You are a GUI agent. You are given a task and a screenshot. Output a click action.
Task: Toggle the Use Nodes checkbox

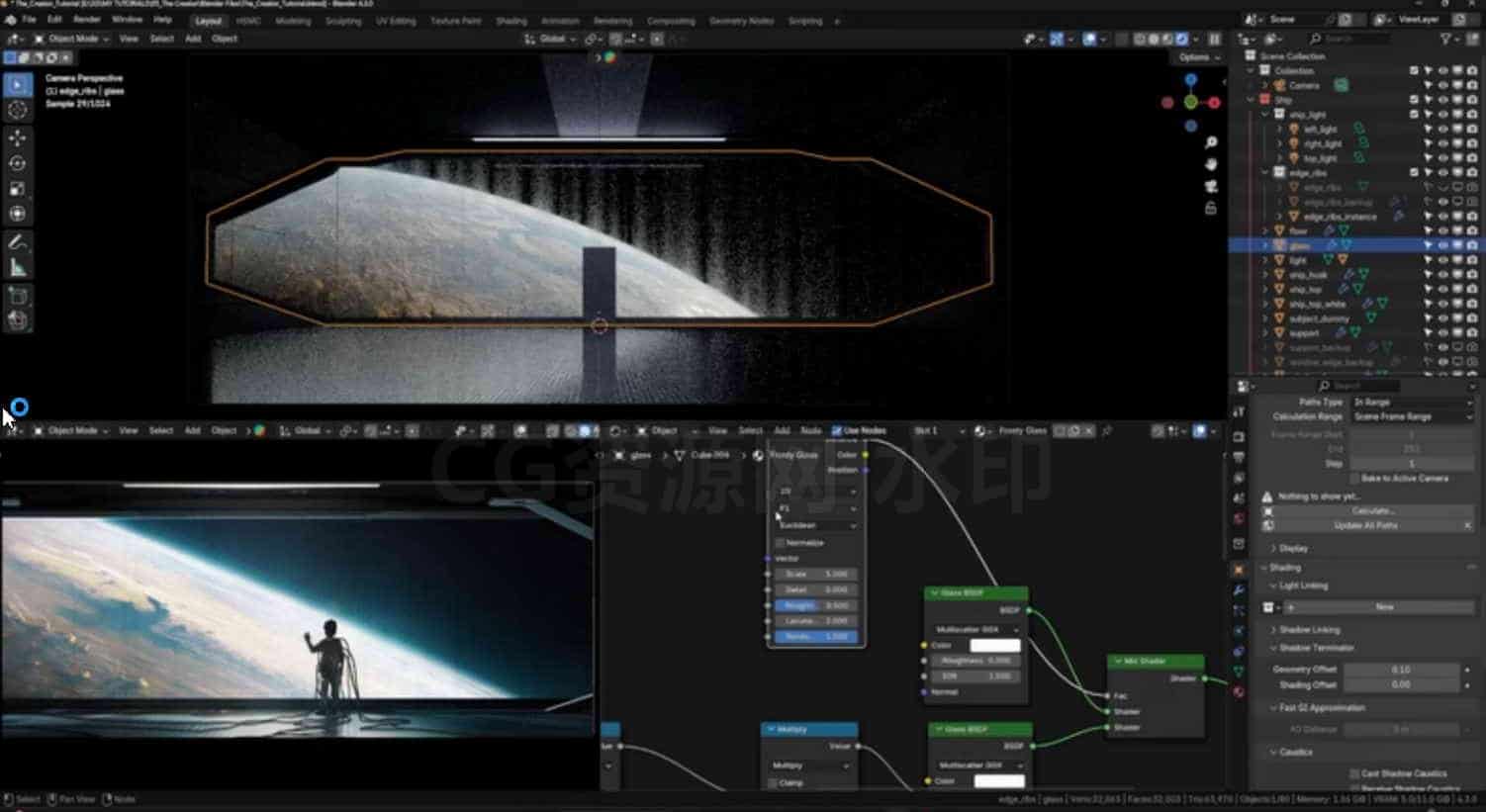tap(837, 431)
